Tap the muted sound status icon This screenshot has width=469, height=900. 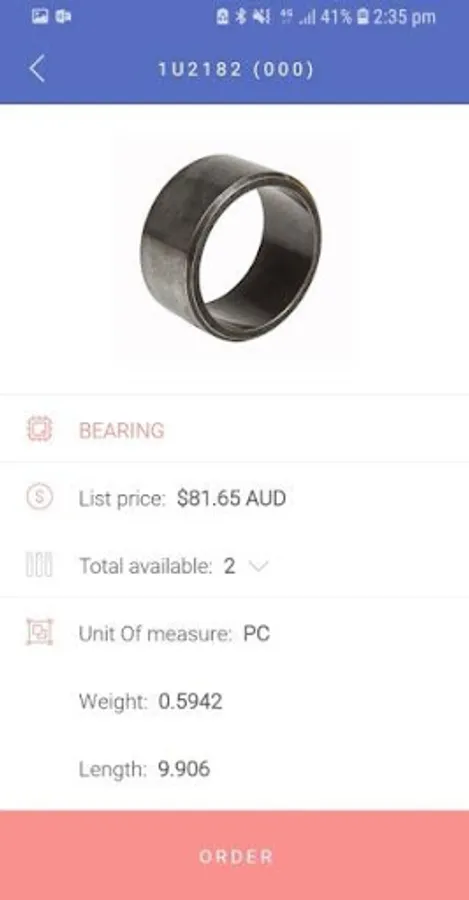pos(262,17)
